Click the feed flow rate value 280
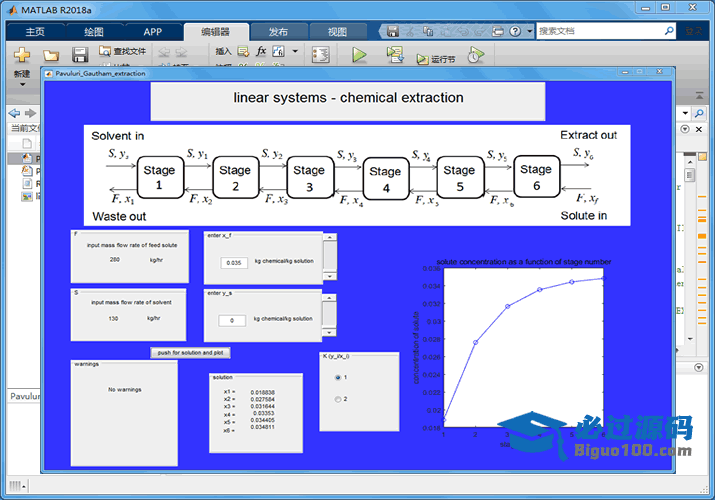Image resolution: width=715 pixels, height=500 pixels. (x=114, y=259)
